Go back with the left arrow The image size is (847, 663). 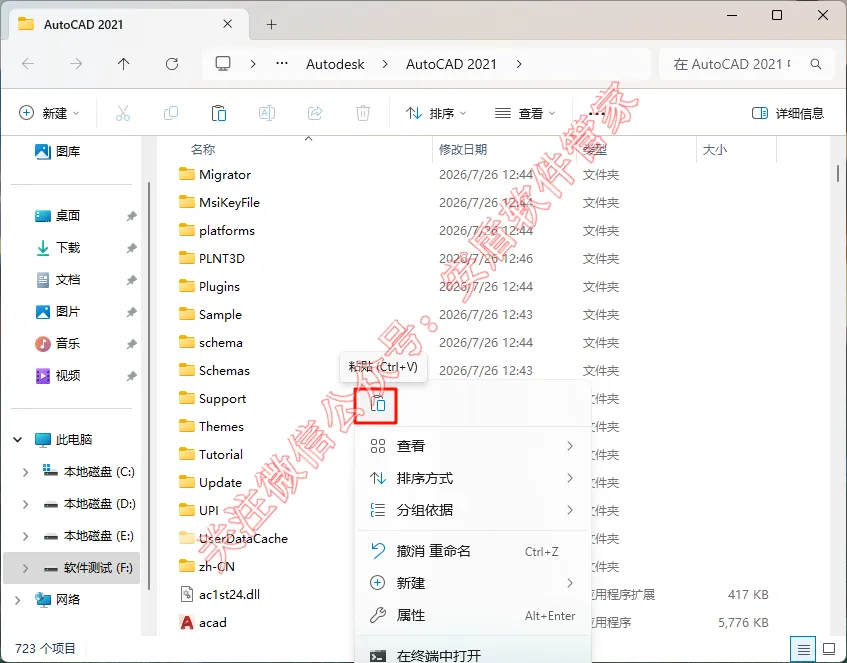[x=28, y=64]
